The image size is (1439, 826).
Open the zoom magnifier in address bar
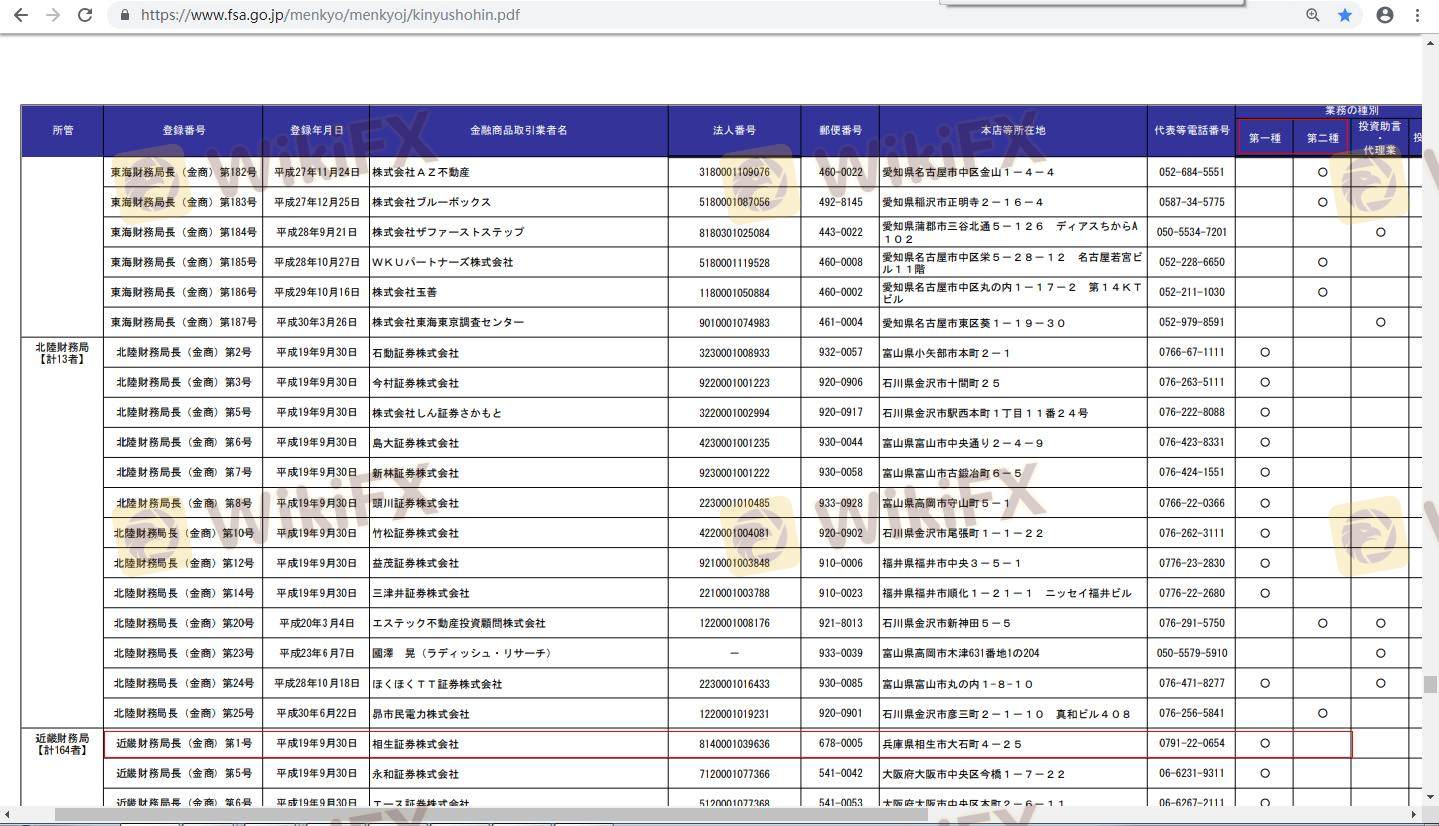point(1313,15)
